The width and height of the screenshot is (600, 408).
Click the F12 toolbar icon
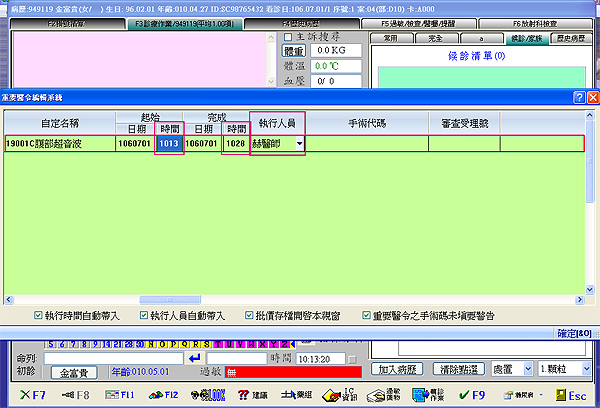click(166, 395)
